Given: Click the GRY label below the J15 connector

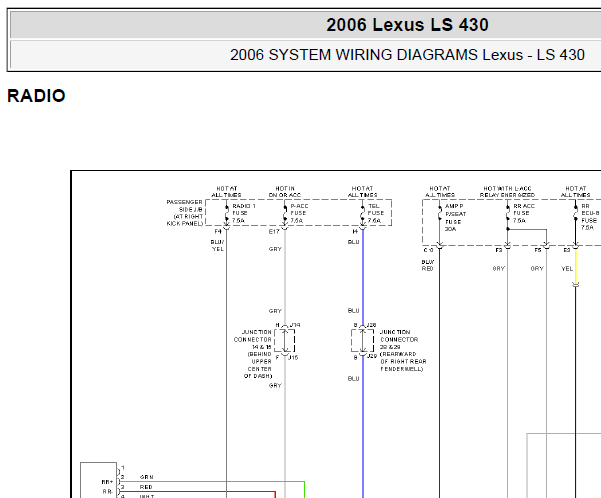Looking at the screenshot, I should [275, 386].
